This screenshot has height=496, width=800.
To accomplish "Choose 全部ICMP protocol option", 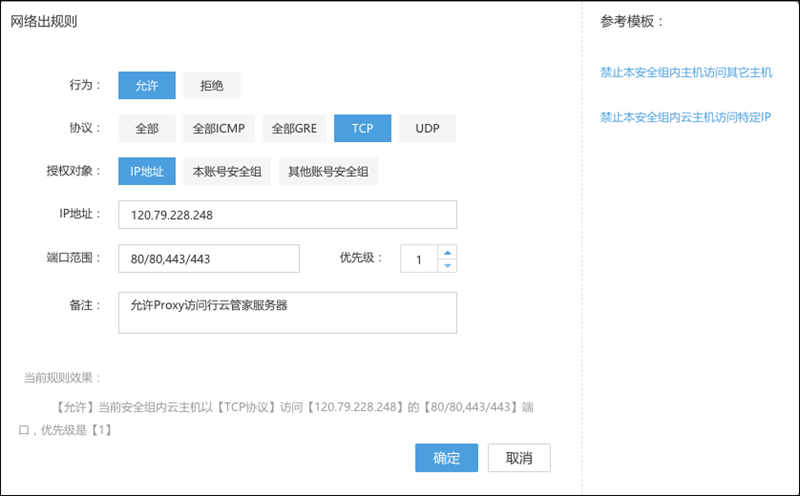I will point(218,129).
